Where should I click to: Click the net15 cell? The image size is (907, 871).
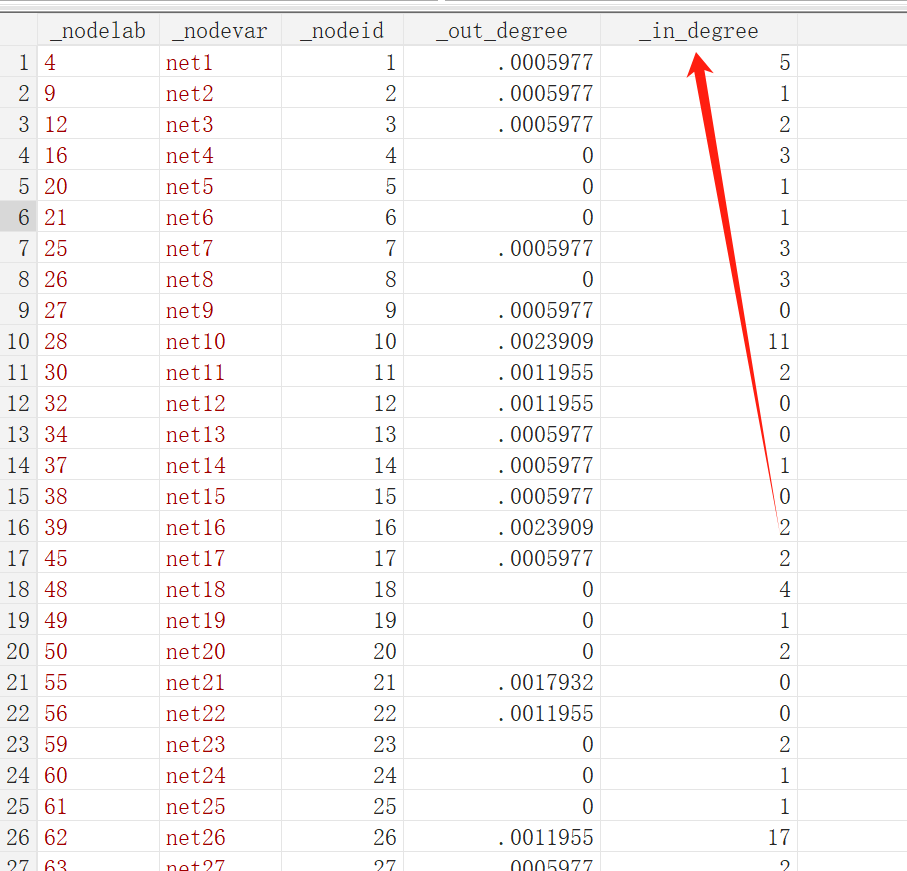[220, 496]
